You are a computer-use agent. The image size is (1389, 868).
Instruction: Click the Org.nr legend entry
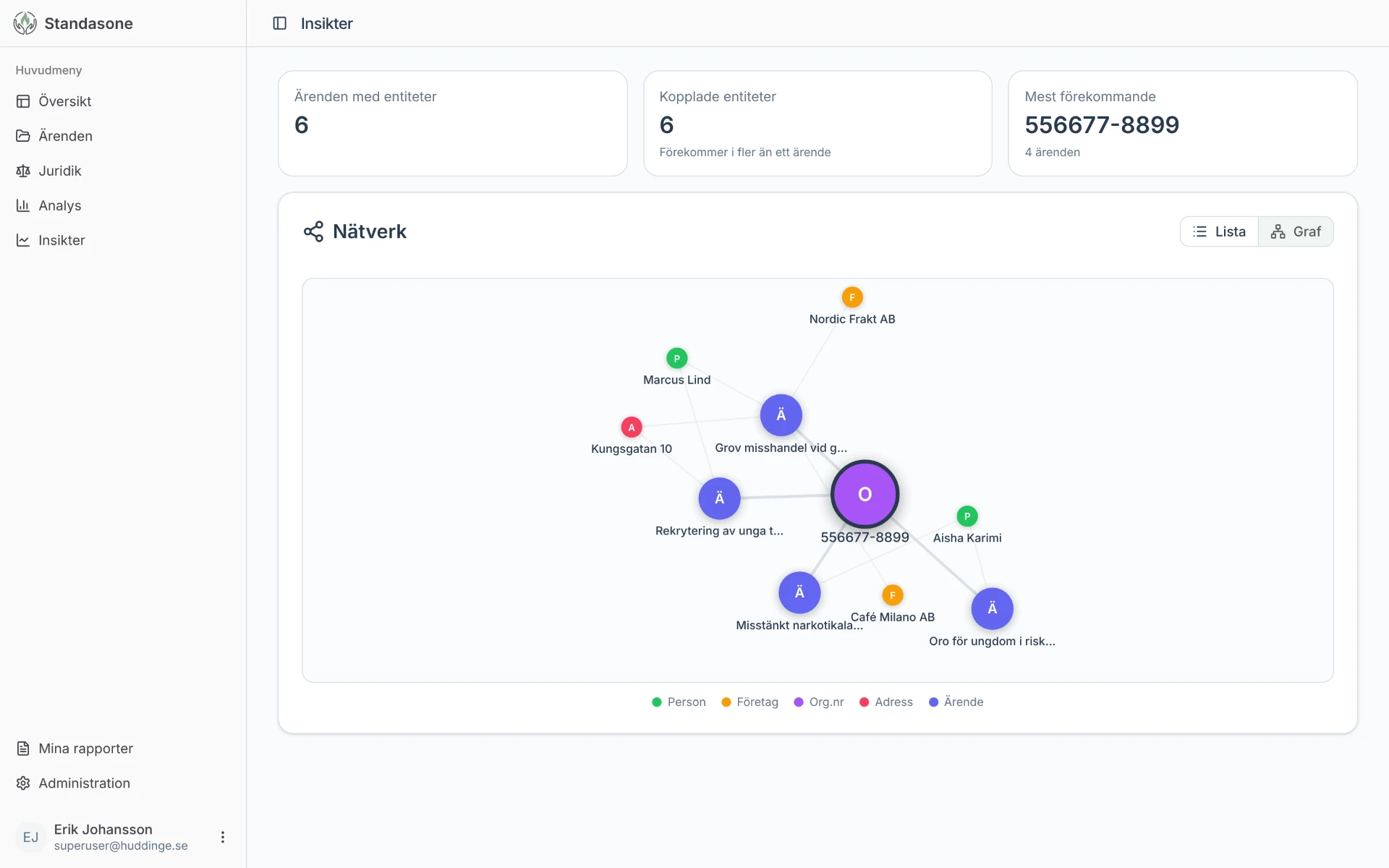(819, 702)
